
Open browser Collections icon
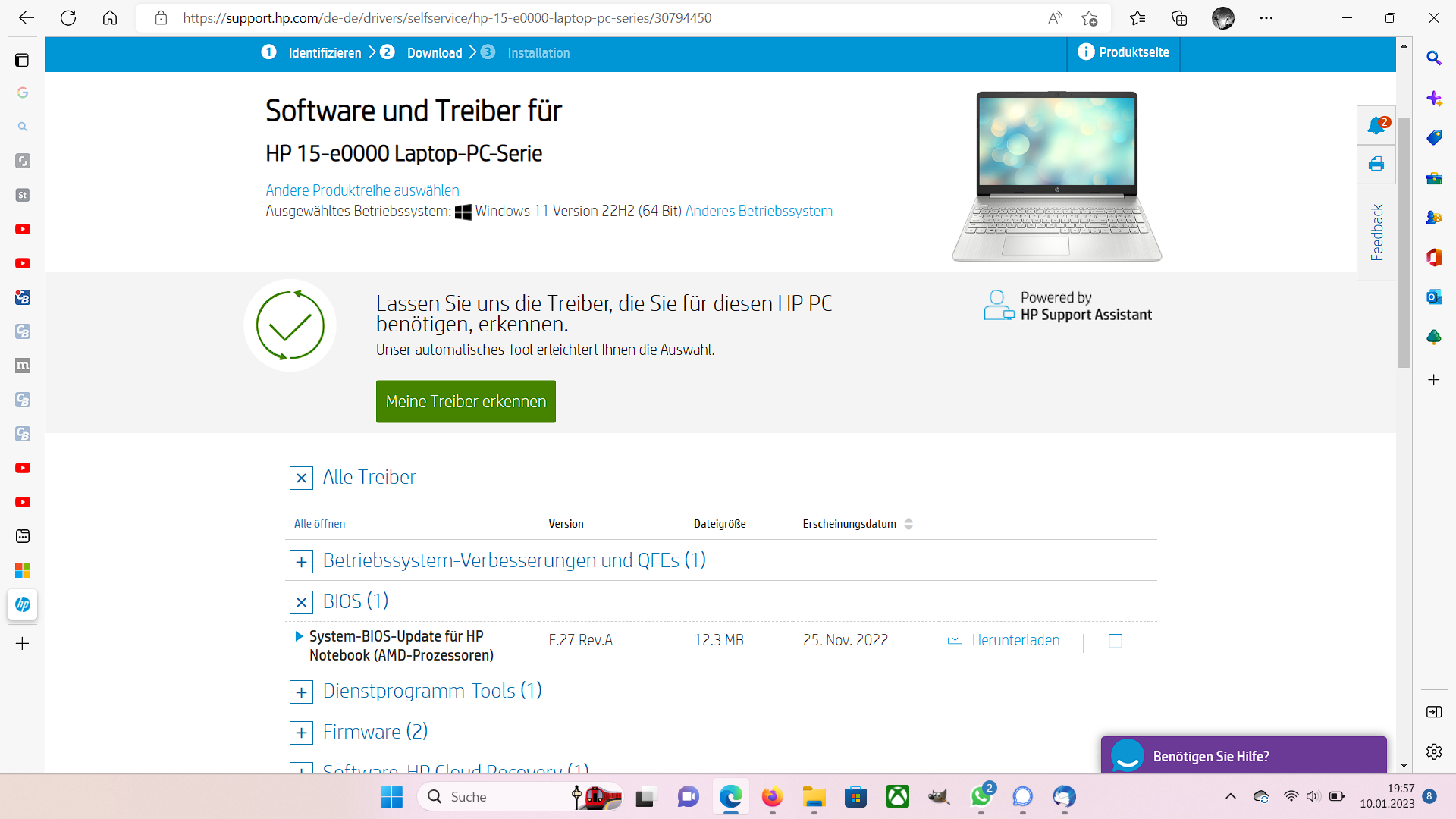pyautogui.click(x=1179, y=18)
